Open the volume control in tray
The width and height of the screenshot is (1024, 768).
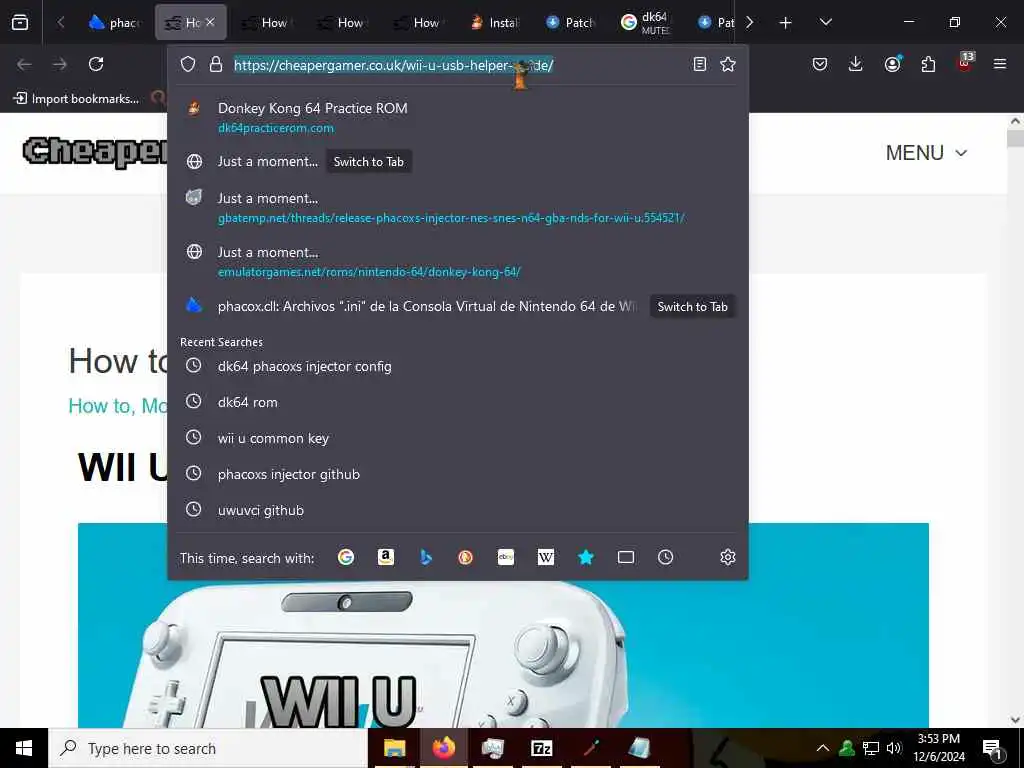(894, 748)
